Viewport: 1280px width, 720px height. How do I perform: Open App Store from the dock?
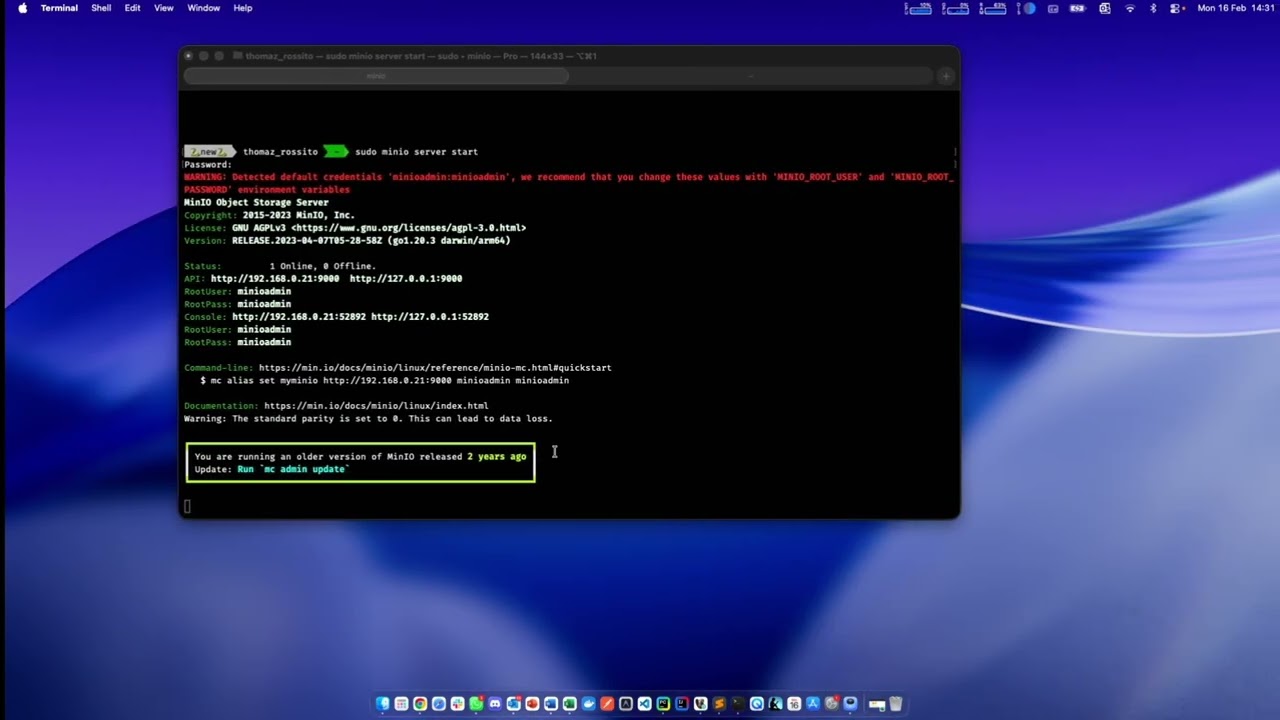(813, 704)
